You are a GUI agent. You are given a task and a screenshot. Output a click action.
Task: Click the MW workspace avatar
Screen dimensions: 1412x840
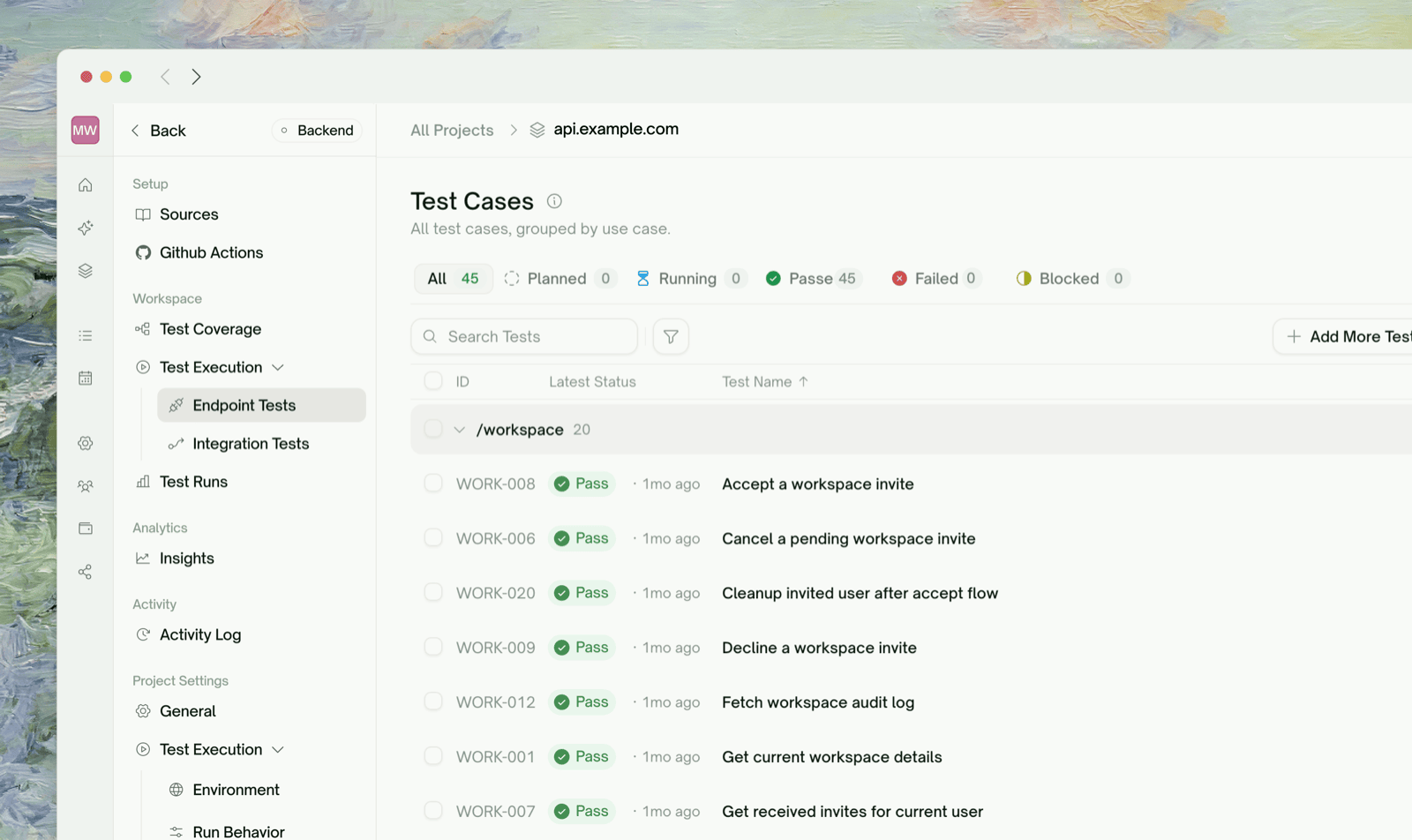pos(86,131)
